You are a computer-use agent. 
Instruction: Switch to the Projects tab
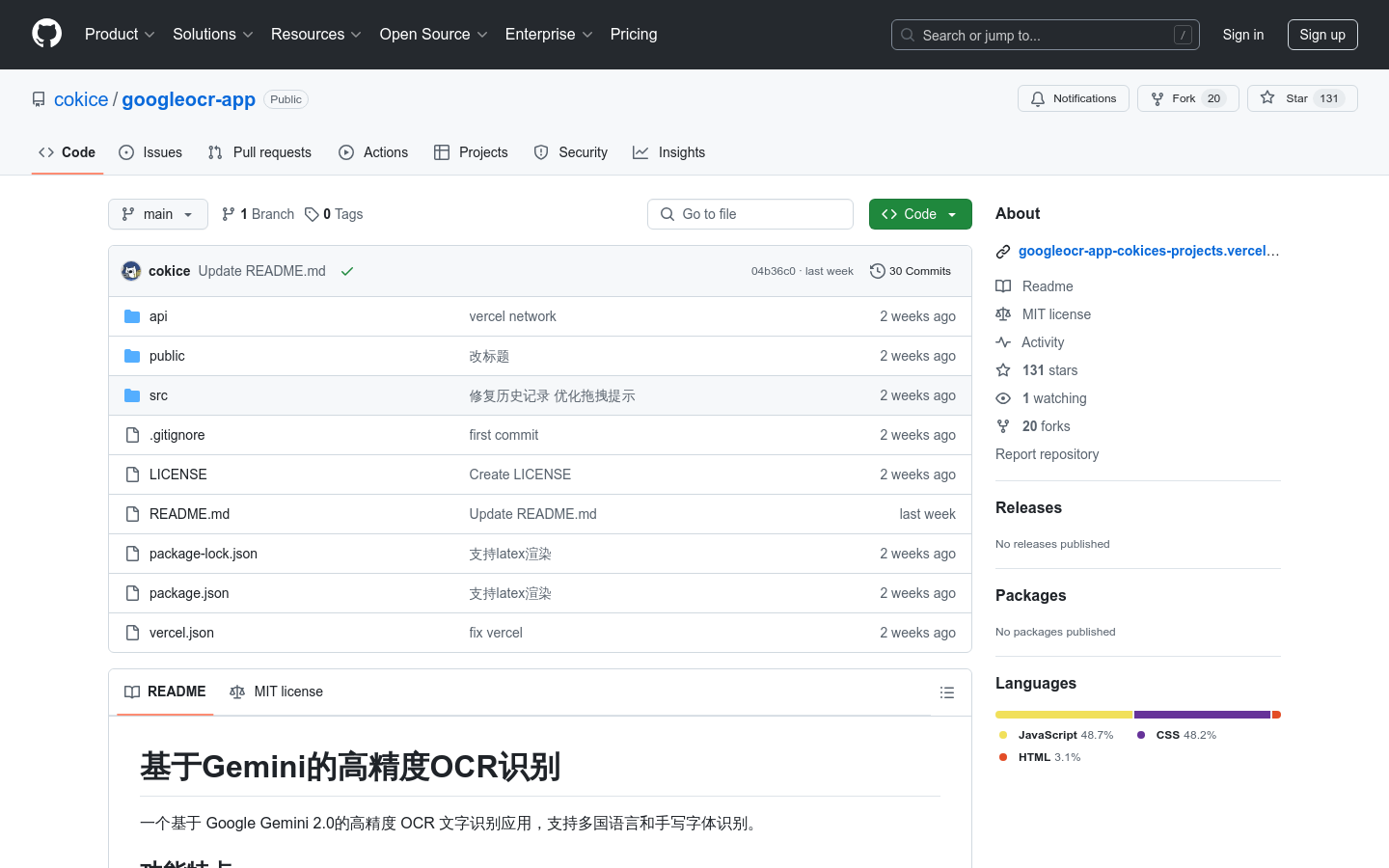coord(471,152)
